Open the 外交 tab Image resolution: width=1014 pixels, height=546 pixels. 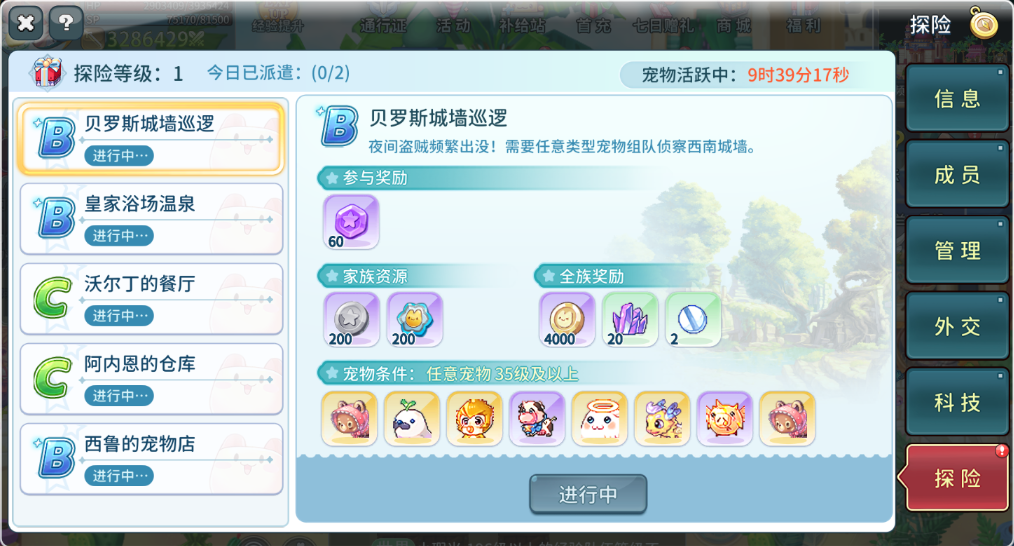tap(957, 326)
